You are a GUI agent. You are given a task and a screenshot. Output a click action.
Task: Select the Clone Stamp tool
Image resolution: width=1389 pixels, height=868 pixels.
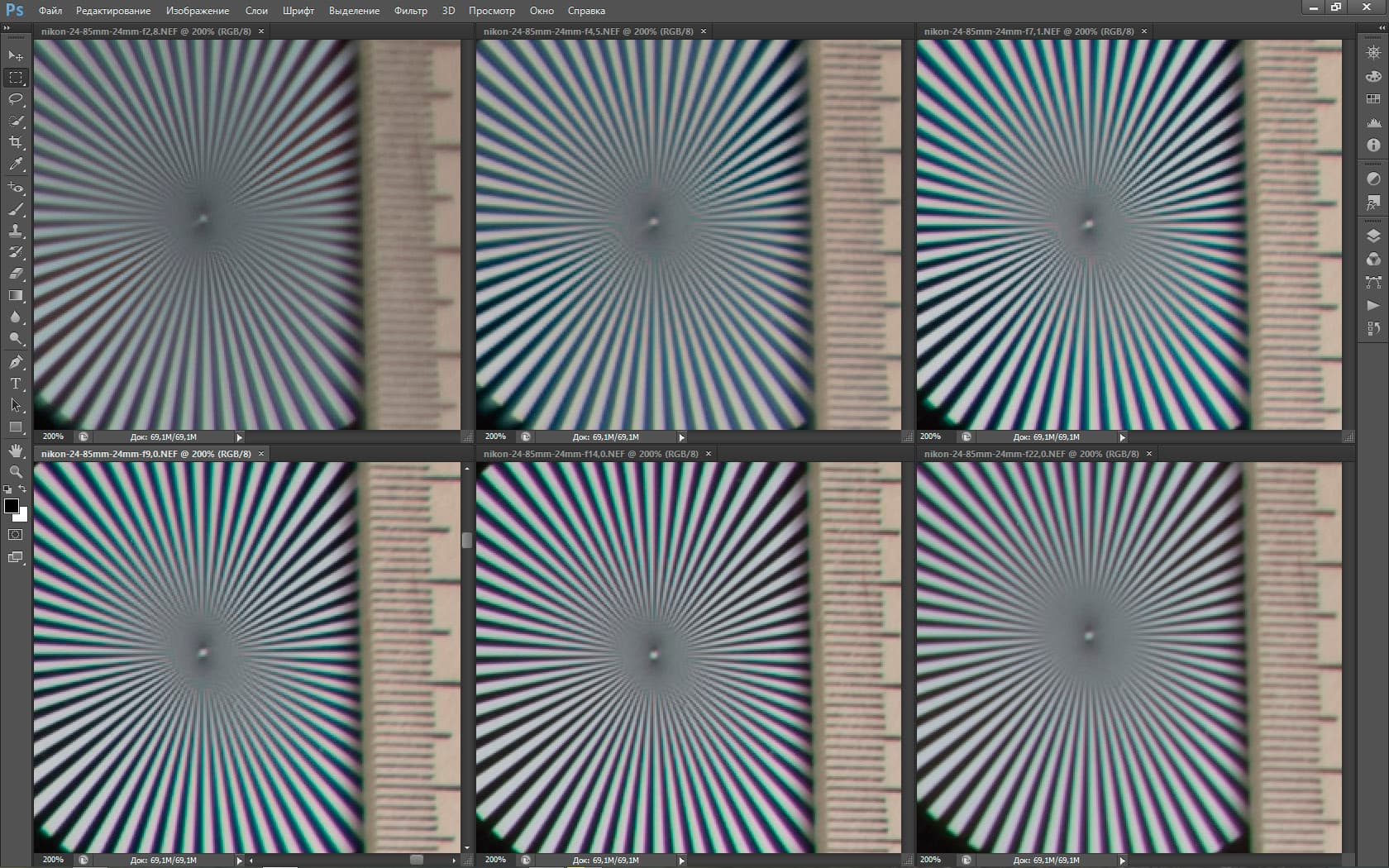pyautogui.click(x=16, y=231)
